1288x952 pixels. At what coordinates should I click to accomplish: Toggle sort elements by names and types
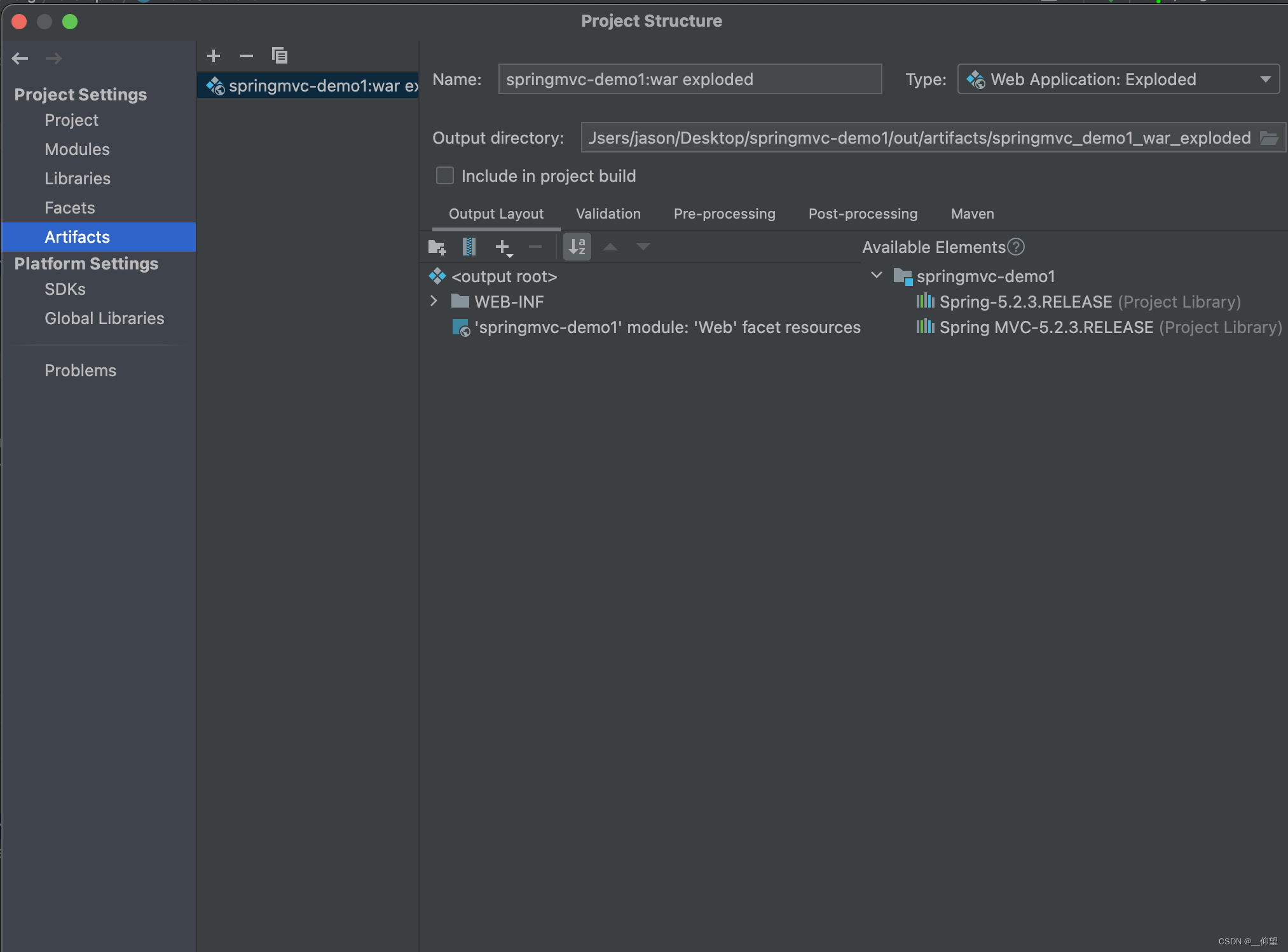point(577,247)
